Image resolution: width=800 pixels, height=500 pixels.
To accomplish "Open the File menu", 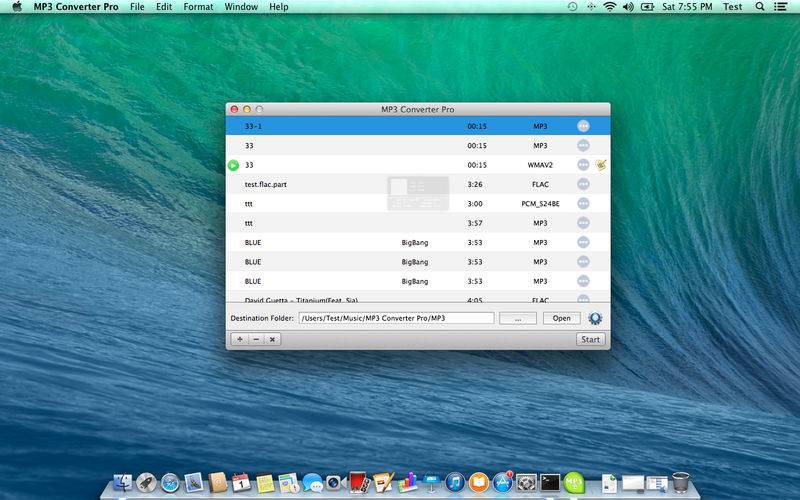I will 137,7.
